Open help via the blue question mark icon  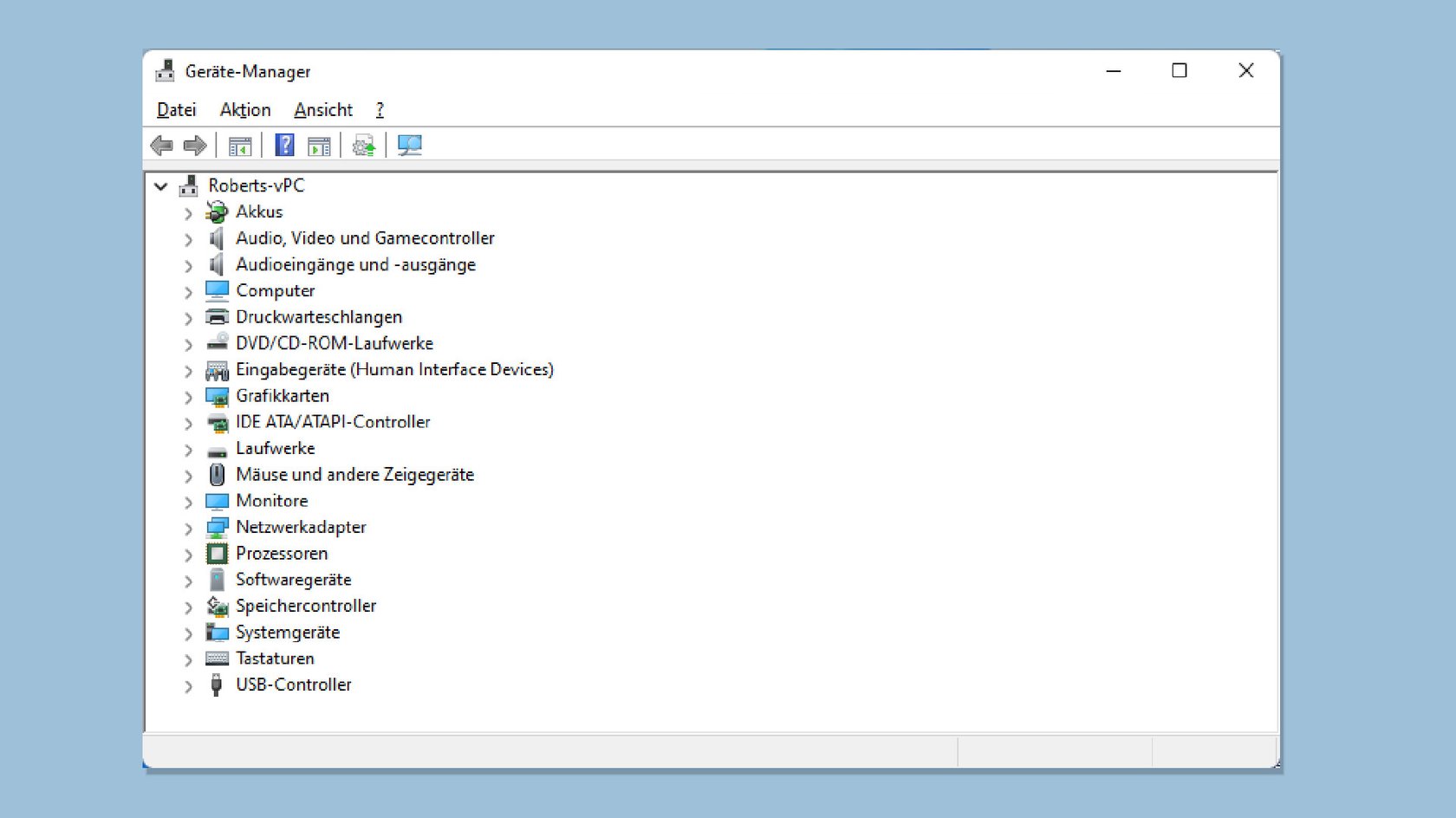[284, 146]
